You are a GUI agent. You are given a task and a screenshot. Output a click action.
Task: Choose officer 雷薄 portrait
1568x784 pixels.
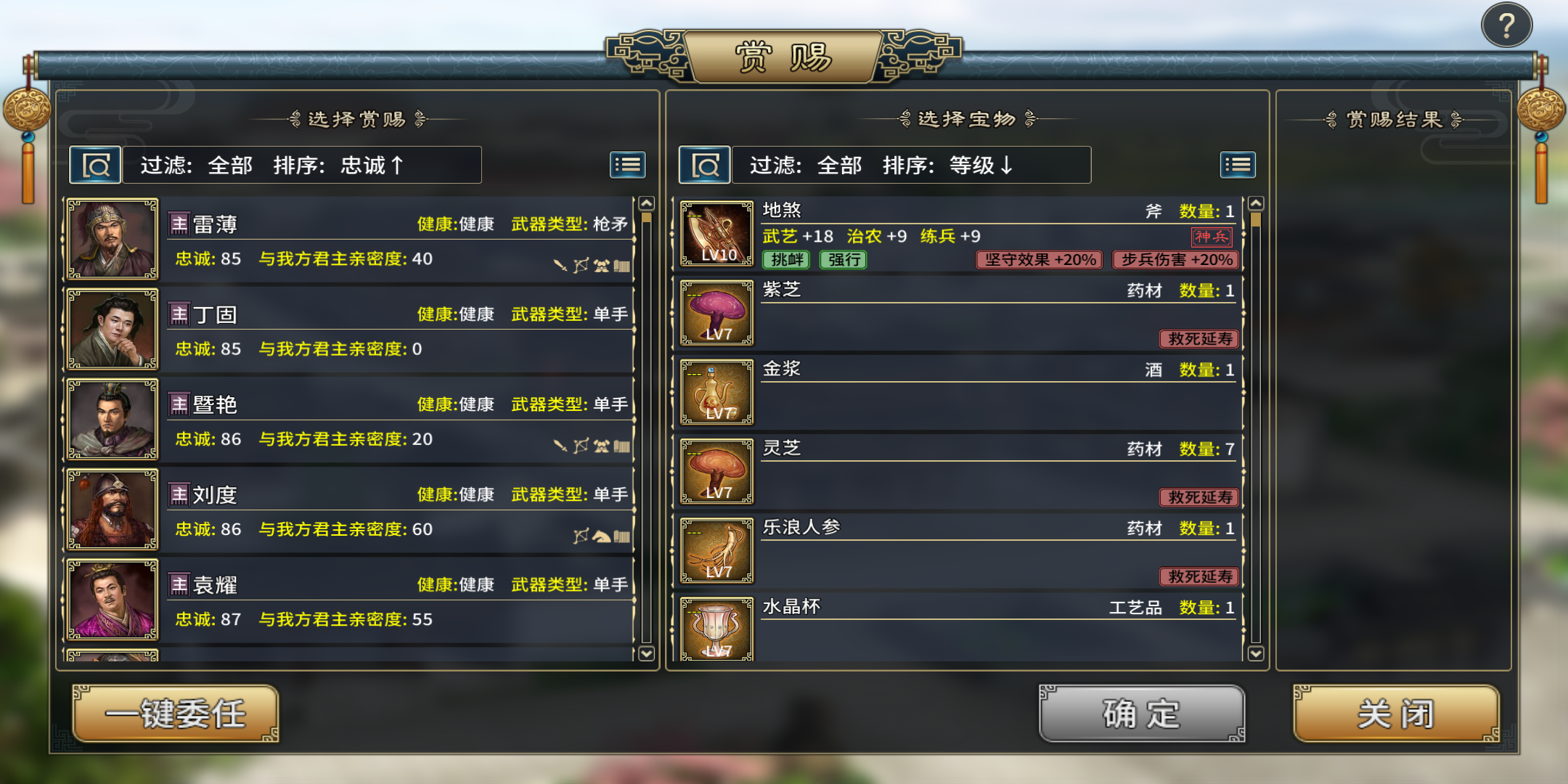(x=112, y=239)
